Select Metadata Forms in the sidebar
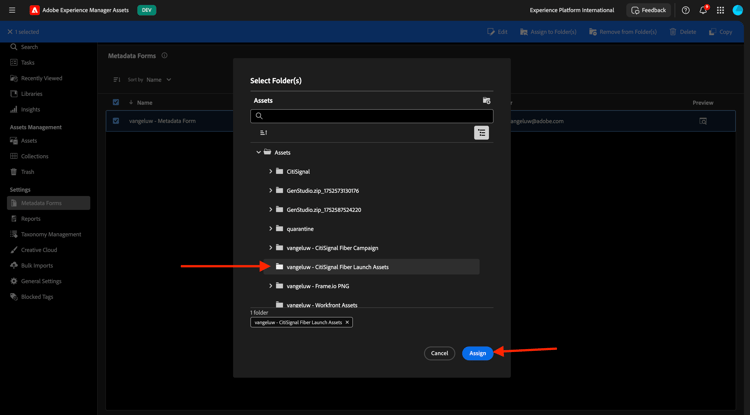The height and width of the screenshot is (415, 750). coord(48,203)
